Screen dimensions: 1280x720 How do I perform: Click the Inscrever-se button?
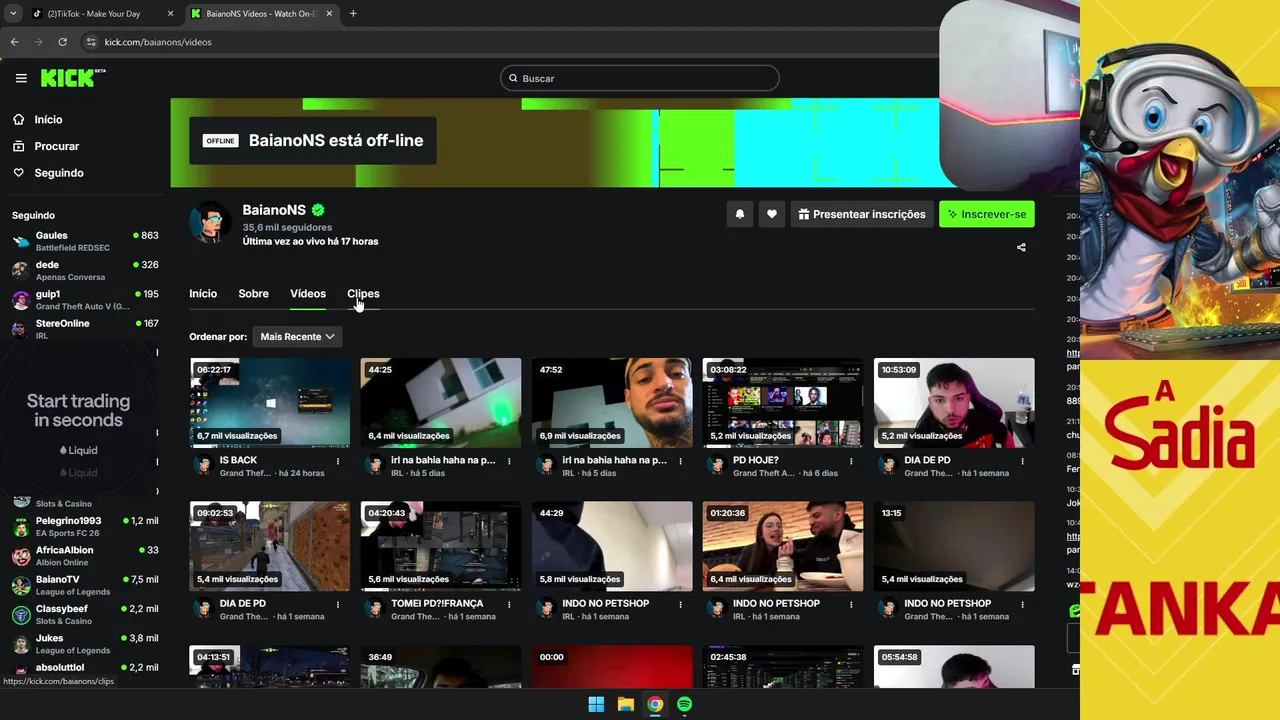click(987, 214)
